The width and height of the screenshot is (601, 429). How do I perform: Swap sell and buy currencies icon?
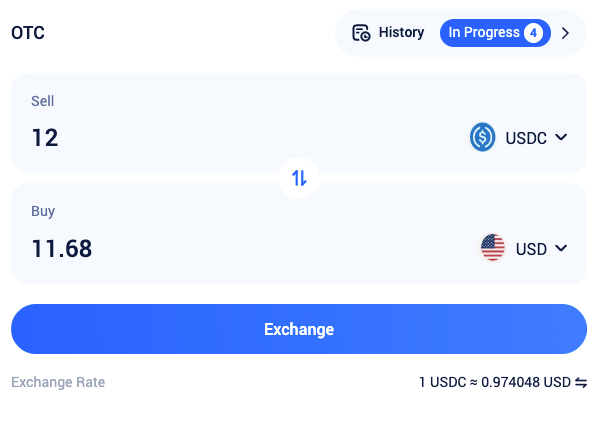[x=299, y=178]
